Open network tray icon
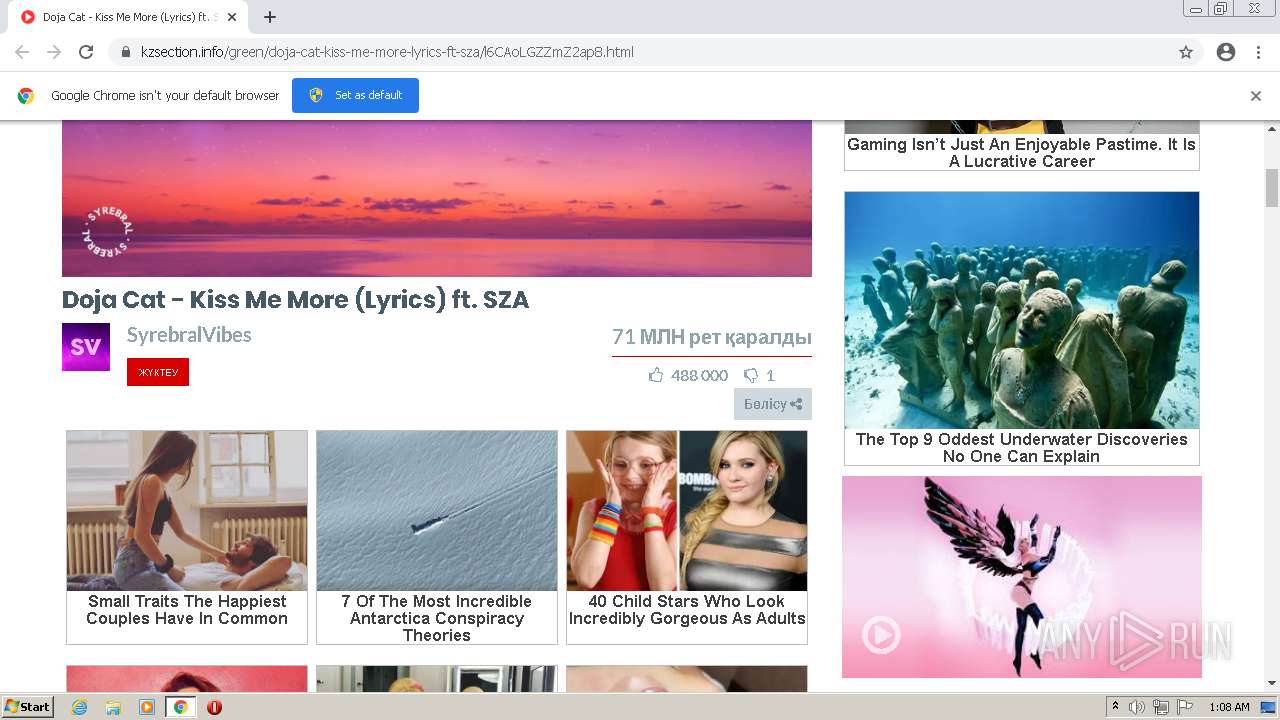 point(1161,707)
